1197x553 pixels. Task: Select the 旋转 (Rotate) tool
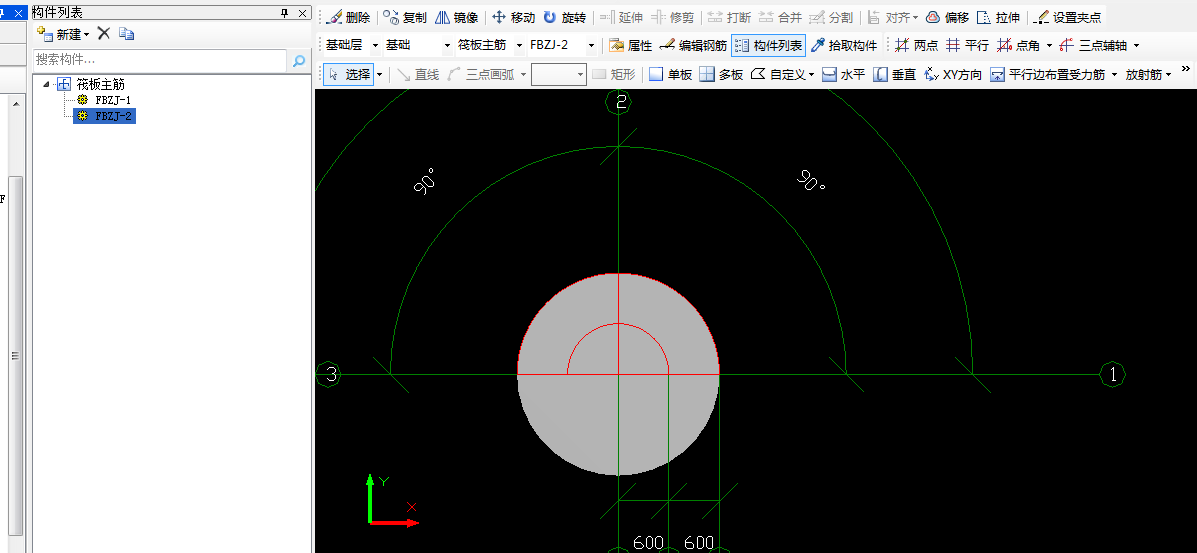click(565, 17)
